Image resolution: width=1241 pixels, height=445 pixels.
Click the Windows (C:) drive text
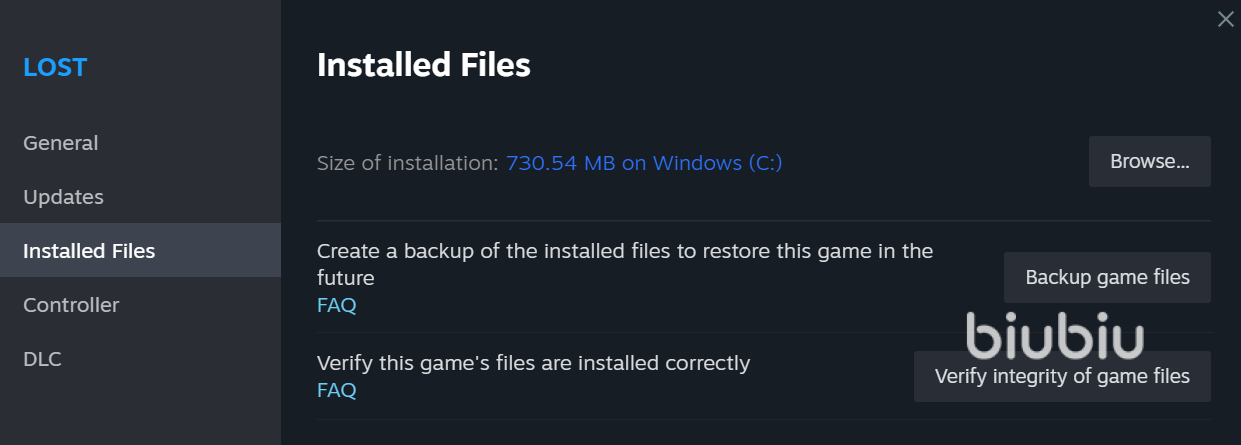(x=717, y=163)
